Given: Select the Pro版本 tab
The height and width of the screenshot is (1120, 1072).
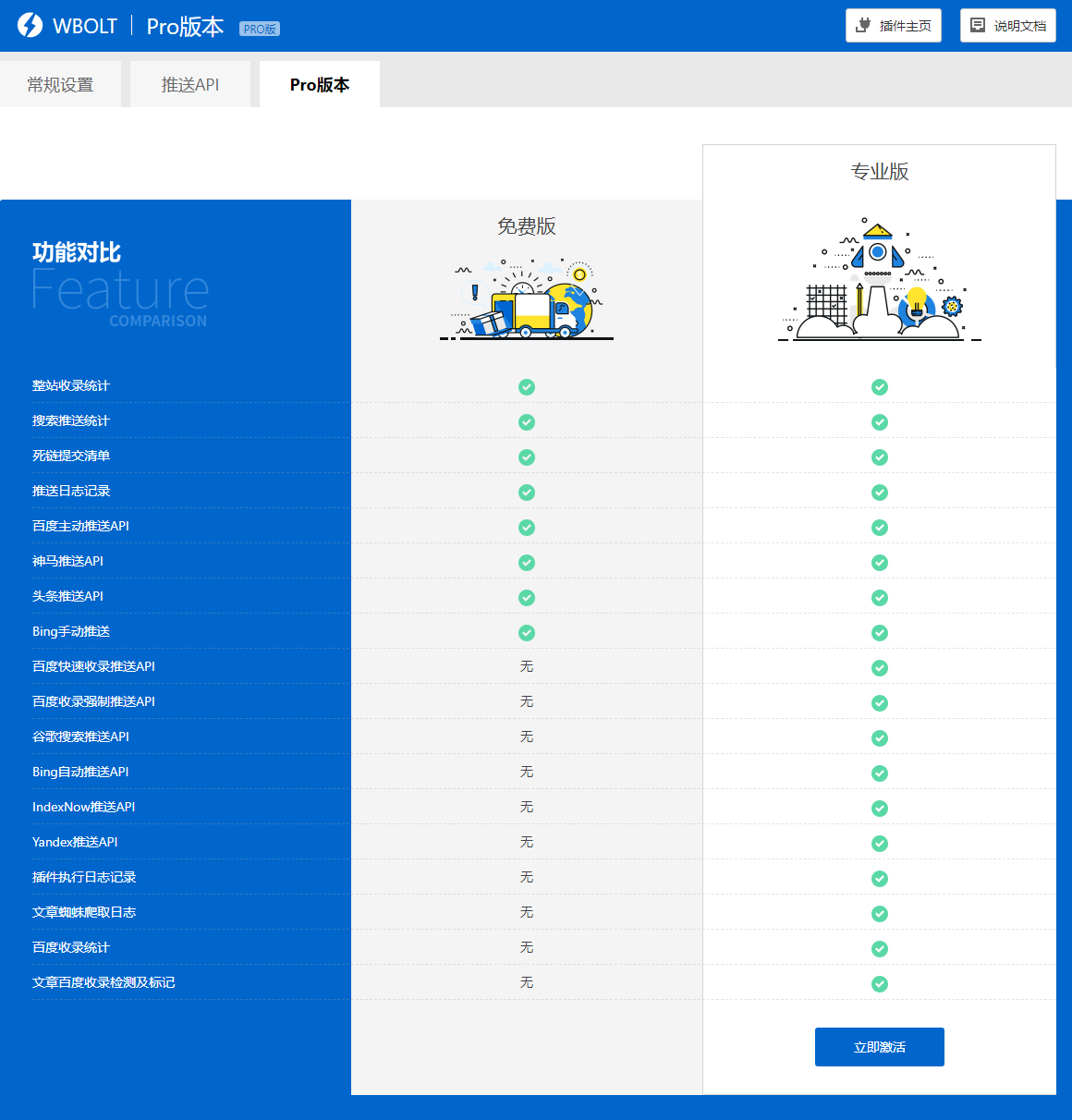Looking at the screenshot, I should (x=320, y=84).
